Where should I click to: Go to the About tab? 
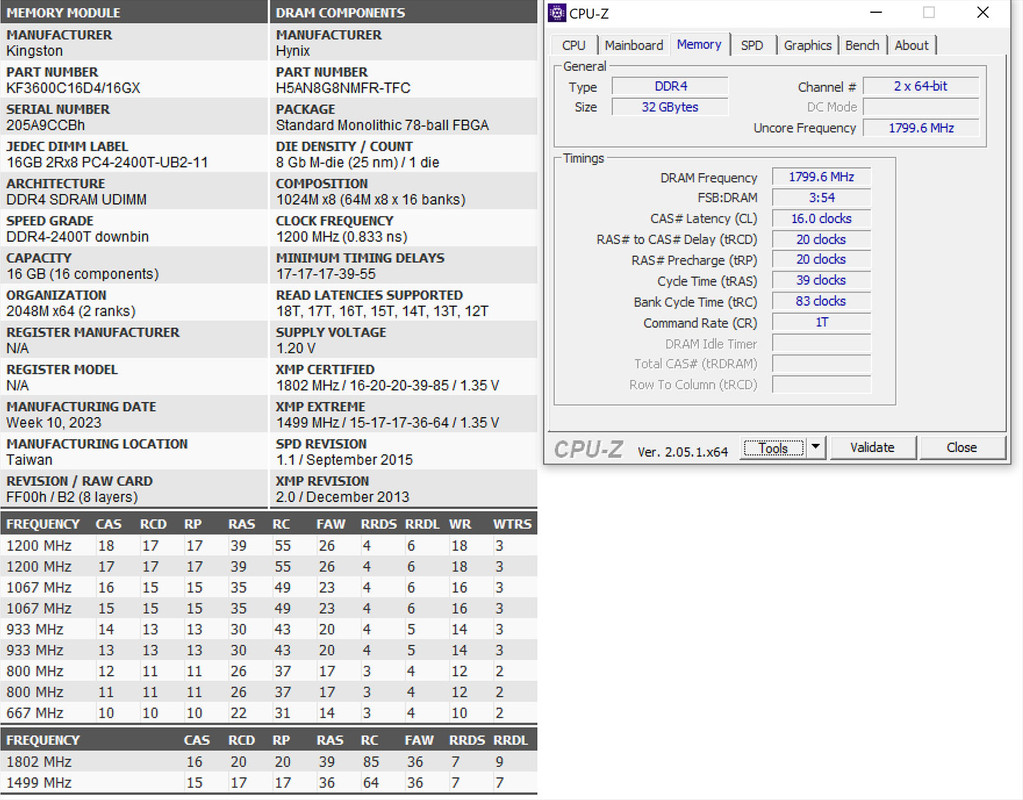tap(911, 45)
